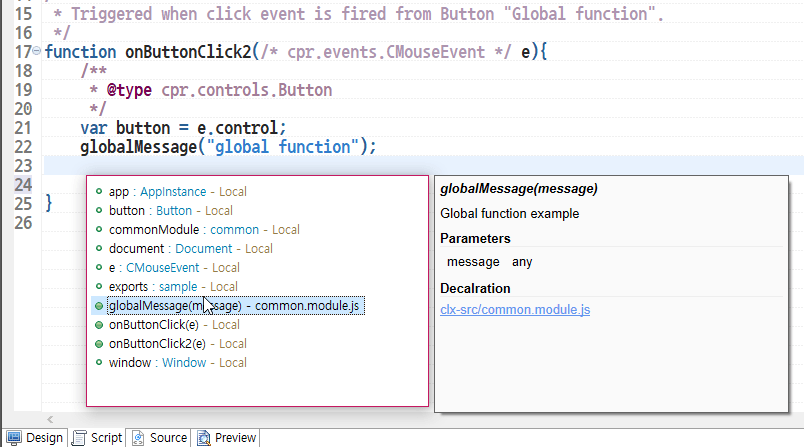Click the variable icon beside 'app'
804x447 pixels.
[99, 191]
